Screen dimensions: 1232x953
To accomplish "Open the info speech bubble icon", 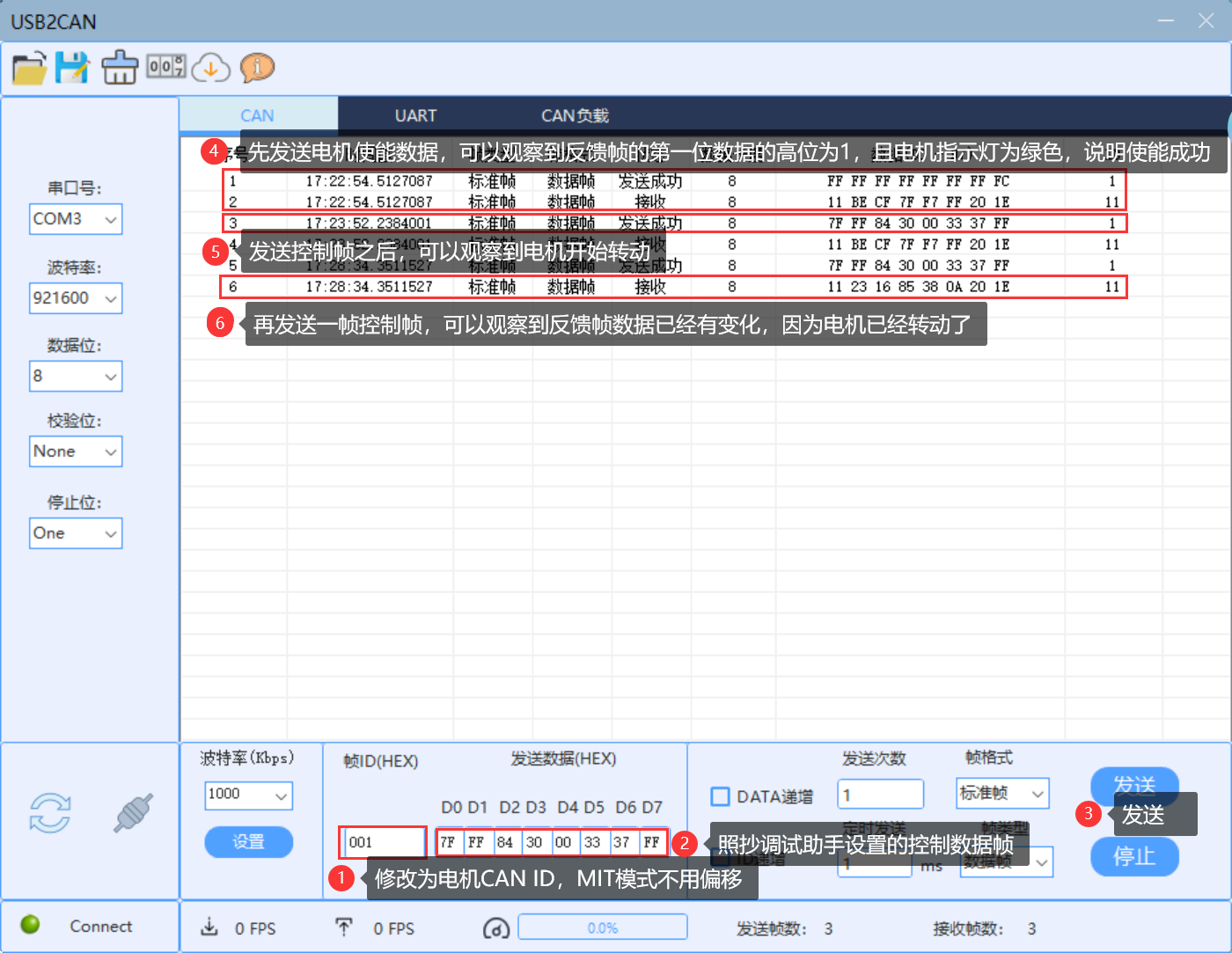I will click(x=257, y=68).
